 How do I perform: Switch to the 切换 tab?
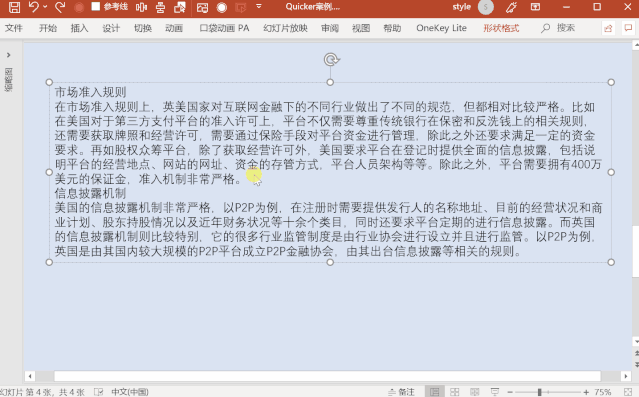point(143,28)
